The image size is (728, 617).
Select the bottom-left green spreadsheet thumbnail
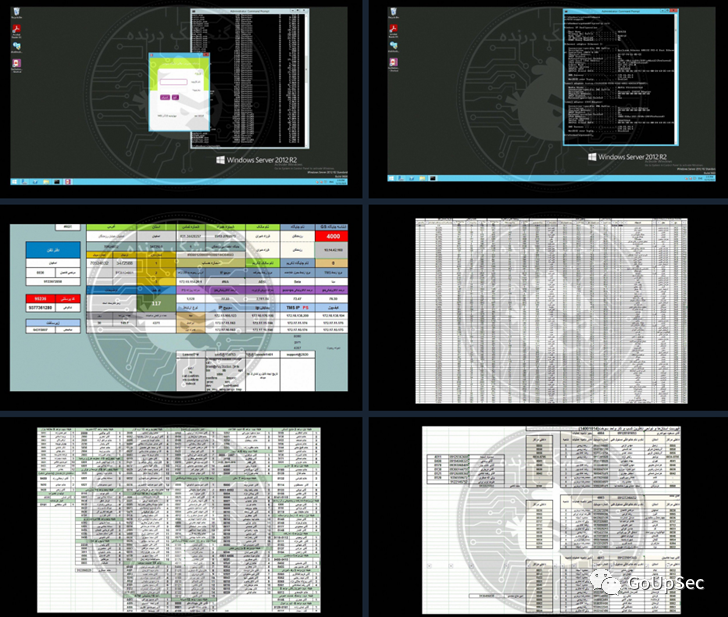click(x=180, y=514)
